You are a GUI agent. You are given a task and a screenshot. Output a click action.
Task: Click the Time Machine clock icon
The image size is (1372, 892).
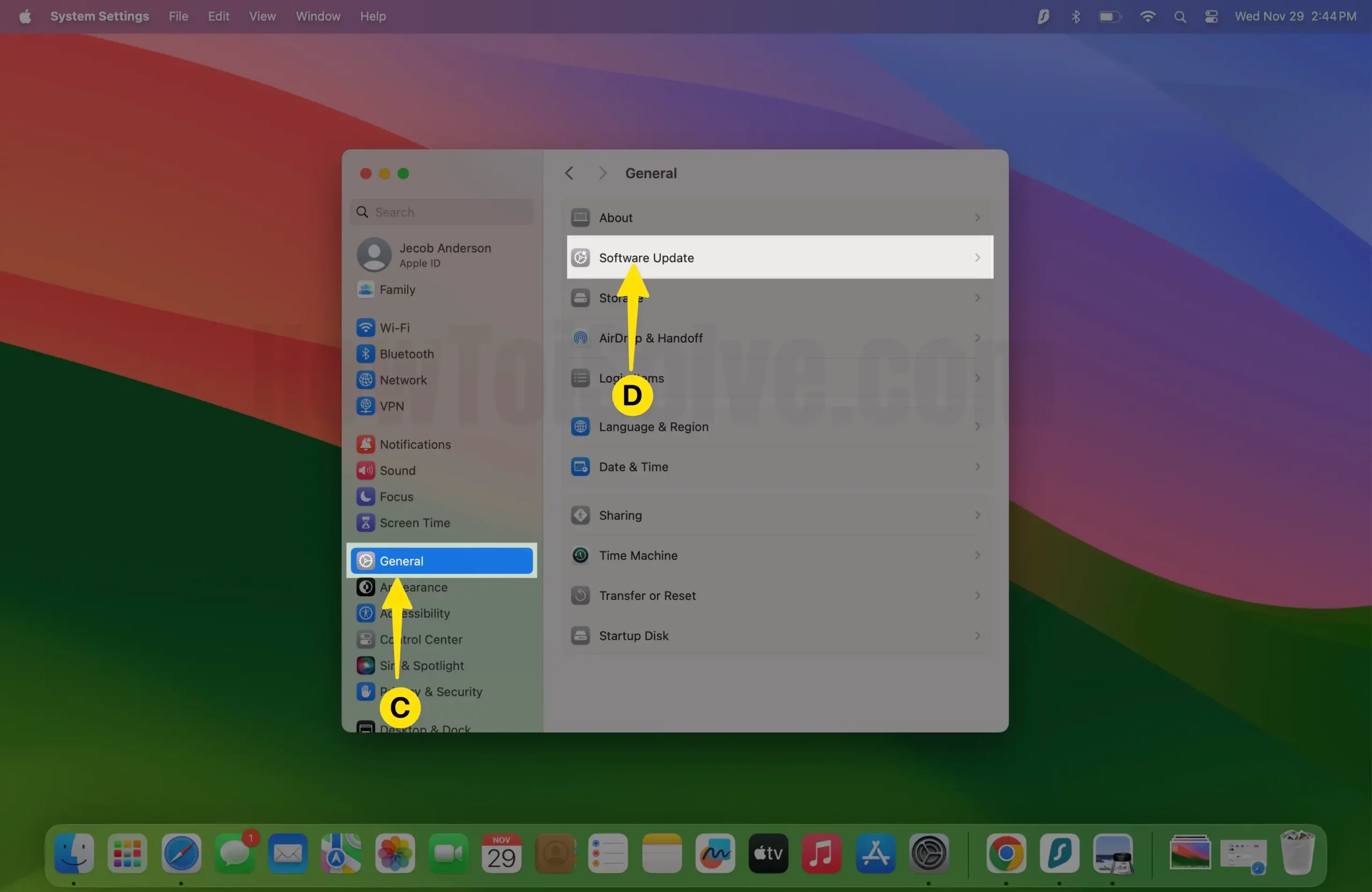(x=580, y=555)
